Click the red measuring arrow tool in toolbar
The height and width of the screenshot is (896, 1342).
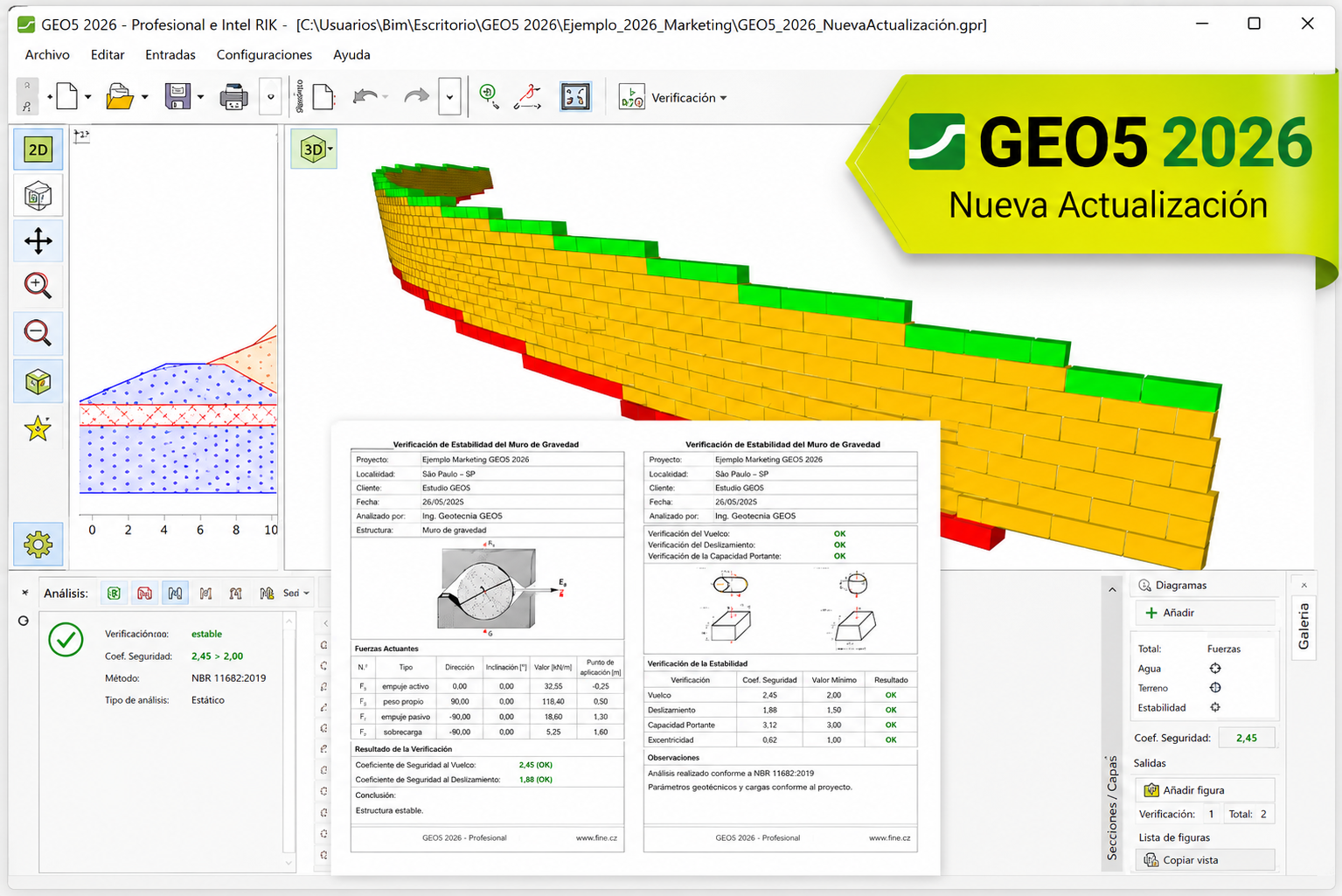527,96
